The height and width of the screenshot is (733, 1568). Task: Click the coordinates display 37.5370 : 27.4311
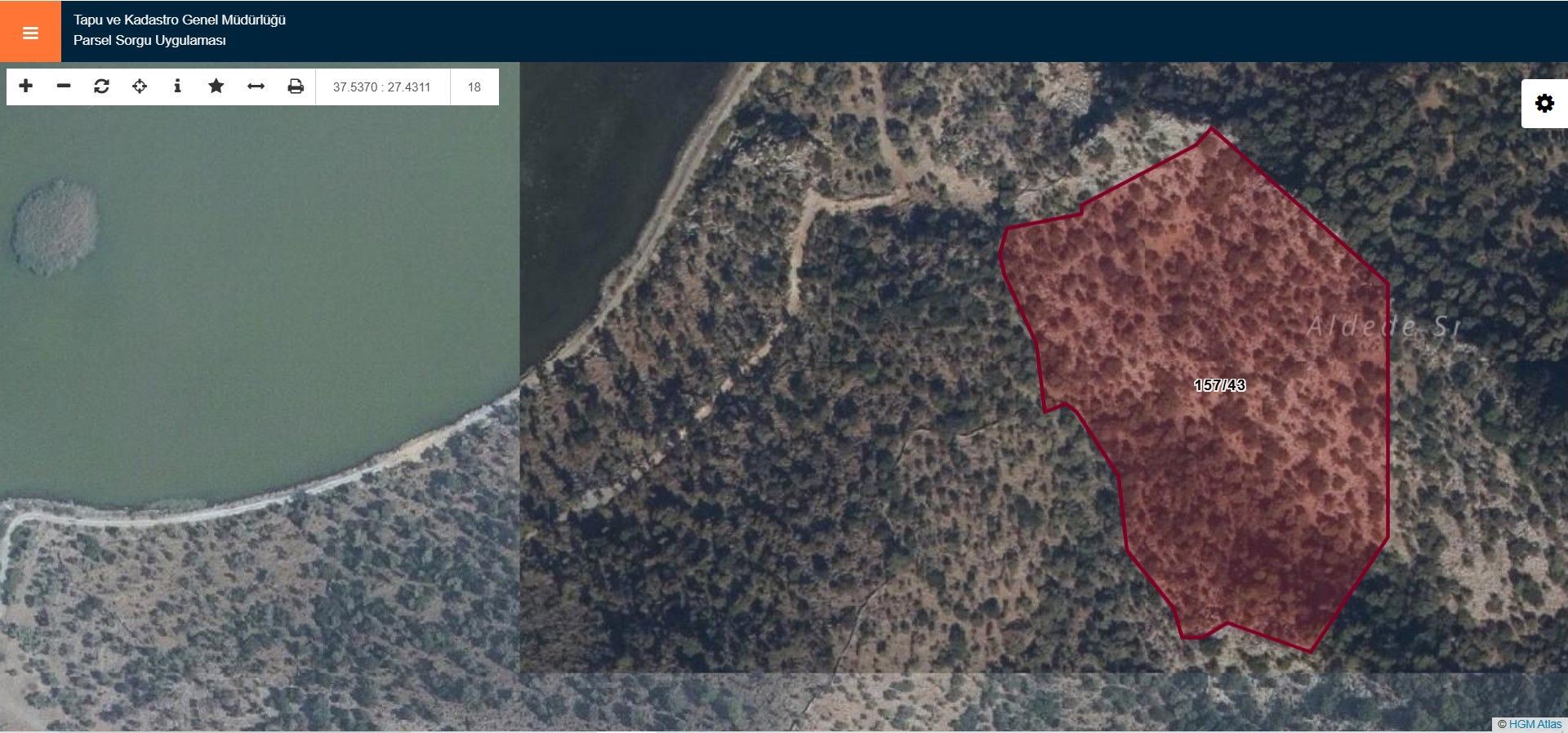point(381,87)
